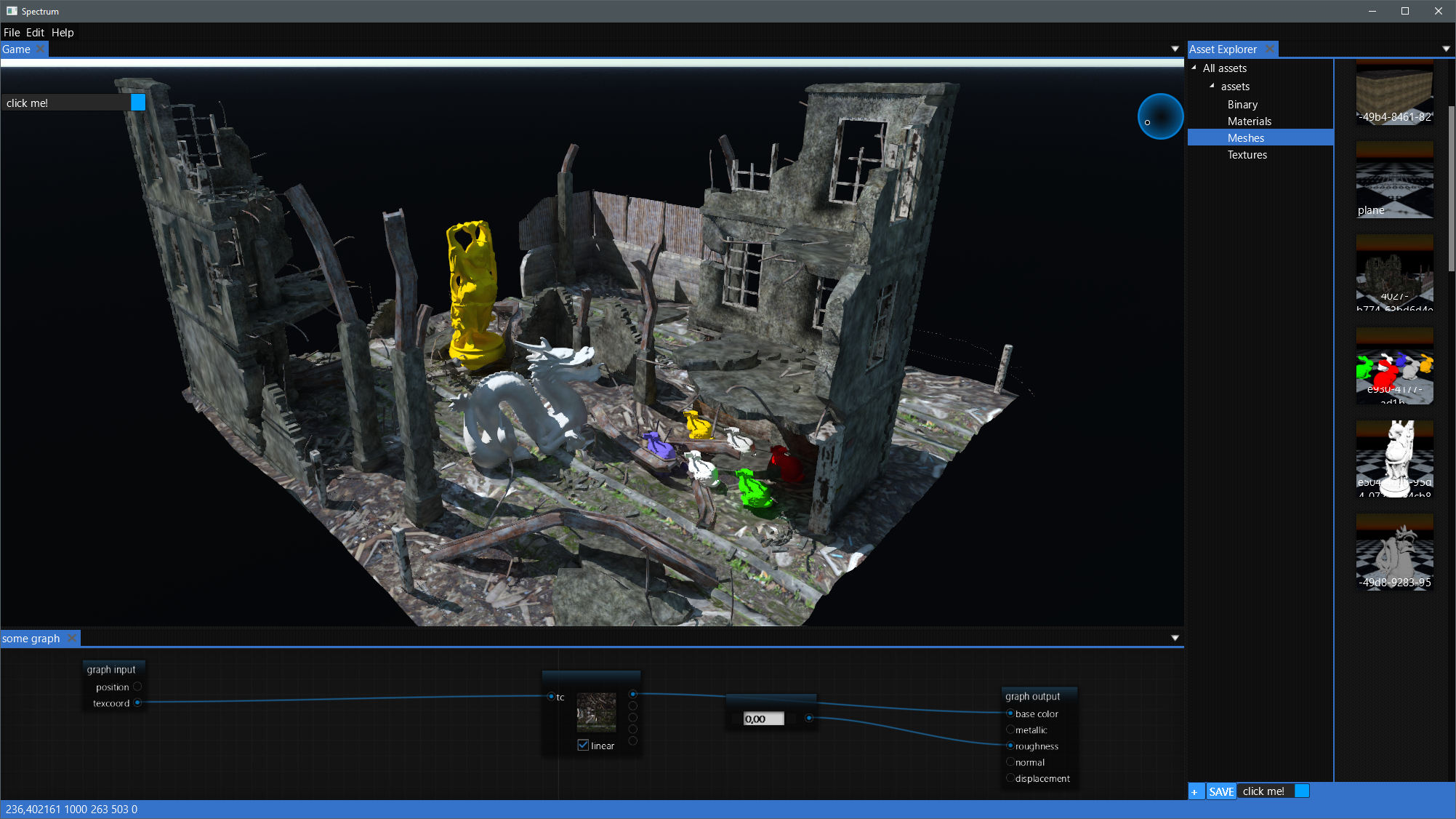Viewport: 1456px width, 819px height.
Task: Click the texture node preview image
Action: (596, 712)
